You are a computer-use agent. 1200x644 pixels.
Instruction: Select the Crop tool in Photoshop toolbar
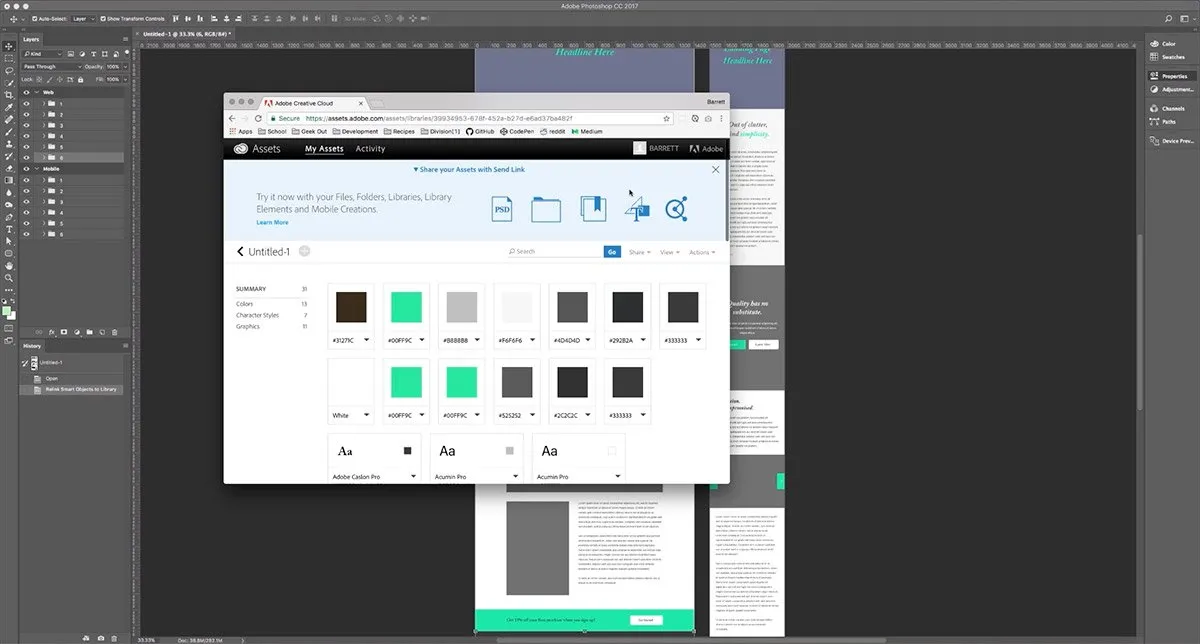pyautogui.click(x=9, y=94)
